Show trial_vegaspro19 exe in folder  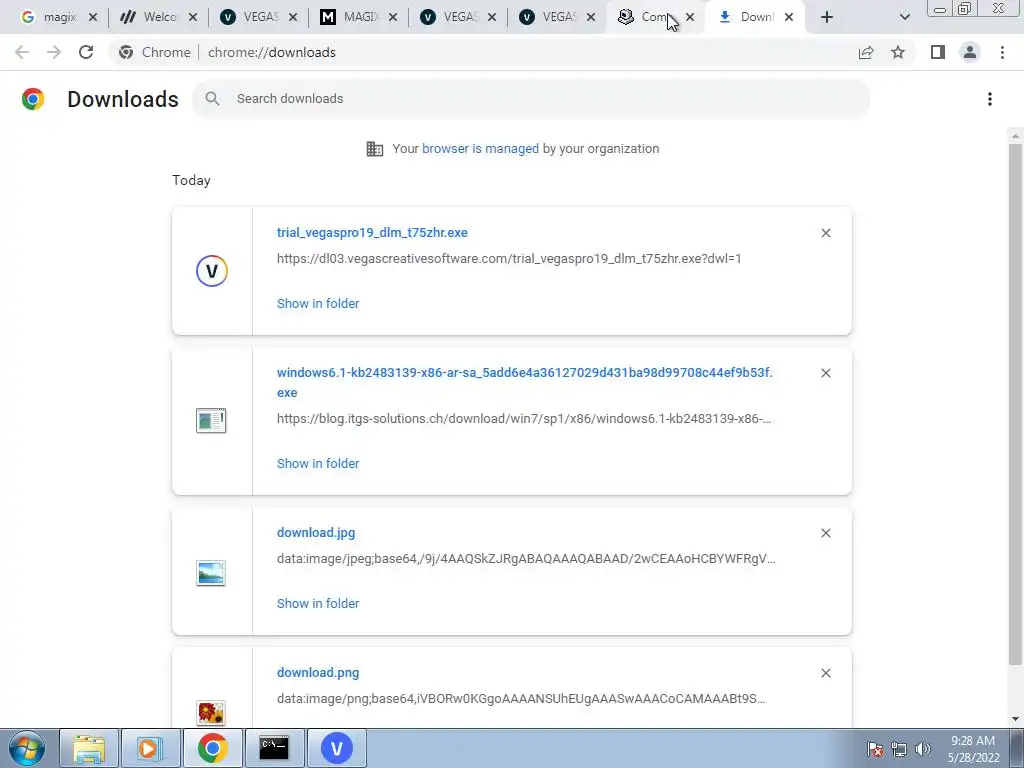318,304
